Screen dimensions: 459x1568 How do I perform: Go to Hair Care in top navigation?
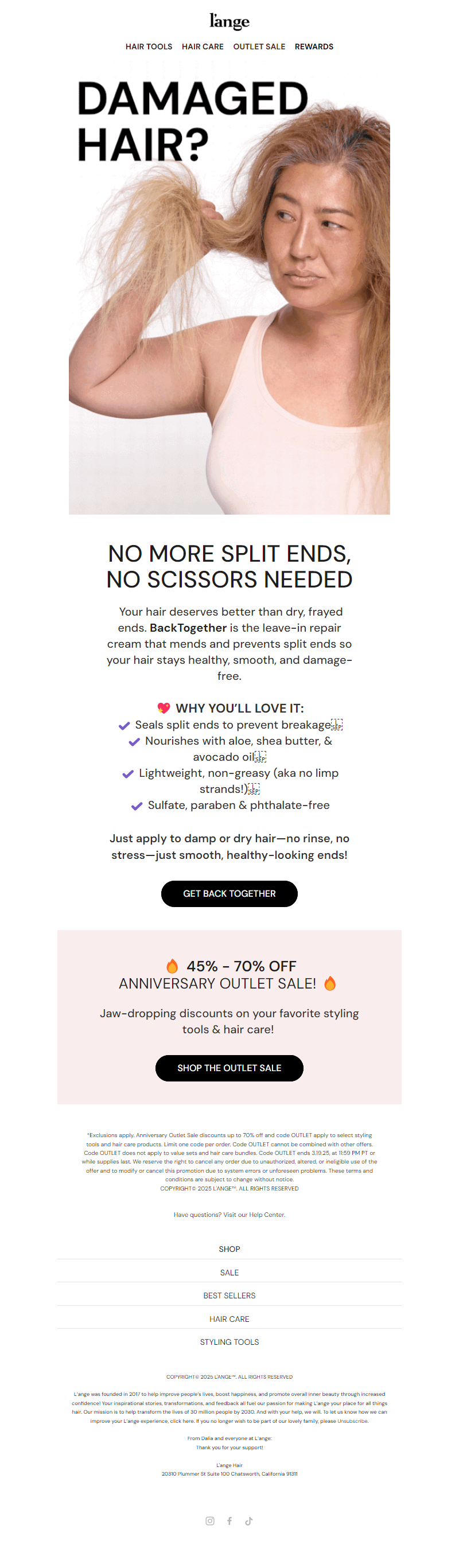click(x=203, y=46)
